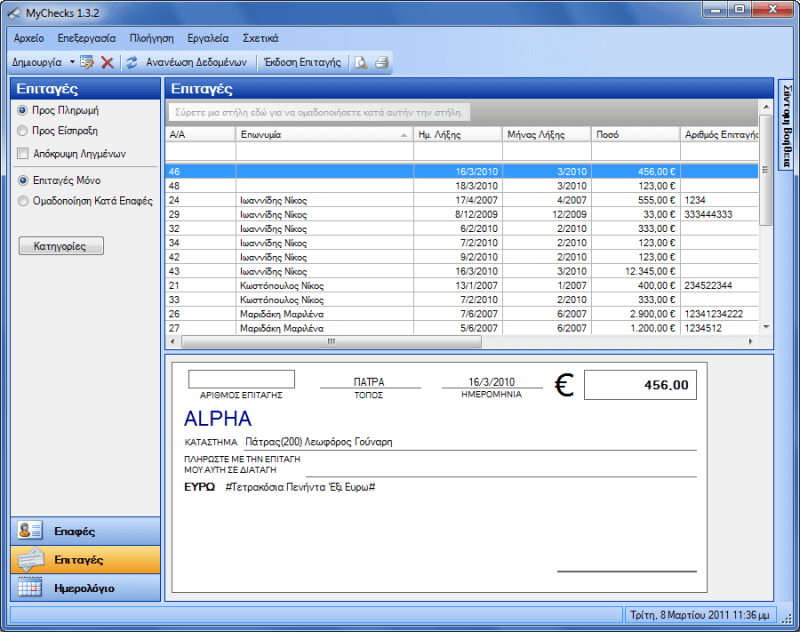This screenshot has height=632, width=800.
Task: Enable the Απόκρυψη Ληγμένων checkbox
Action: (x=24, y=153)
